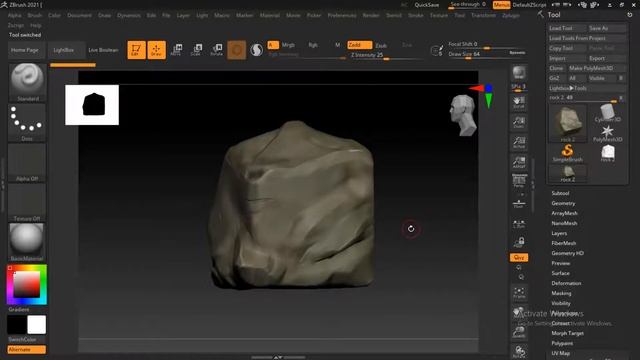
Task: Activate the Draw mode button
Action: click(x=156, y=50)
